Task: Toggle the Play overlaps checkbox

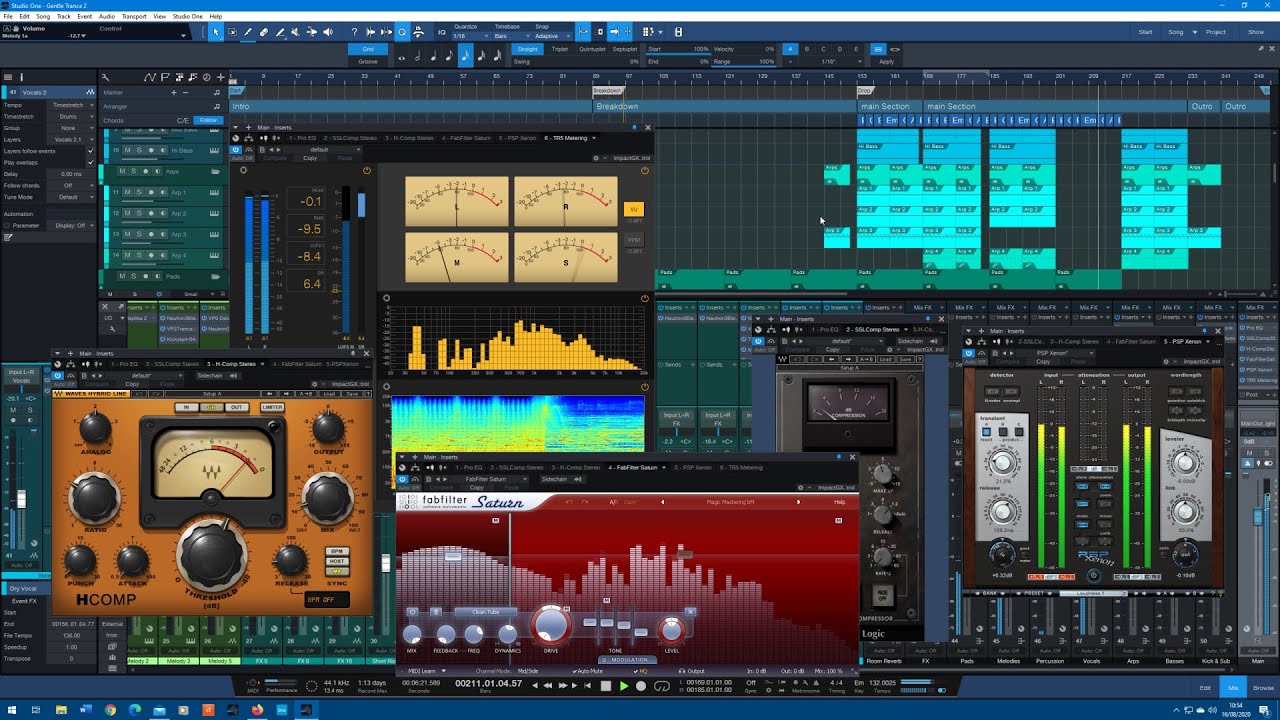Action: pyautogui.click(x=91, y=162)
